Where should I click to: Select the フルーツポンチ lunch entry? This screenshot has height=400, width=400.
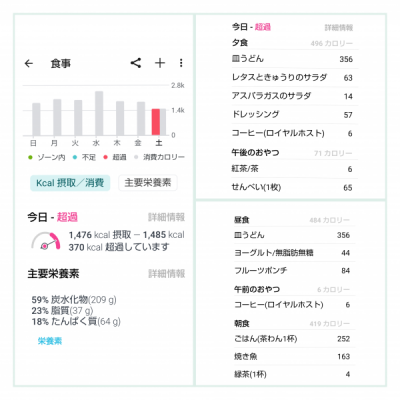pos(292,270)
